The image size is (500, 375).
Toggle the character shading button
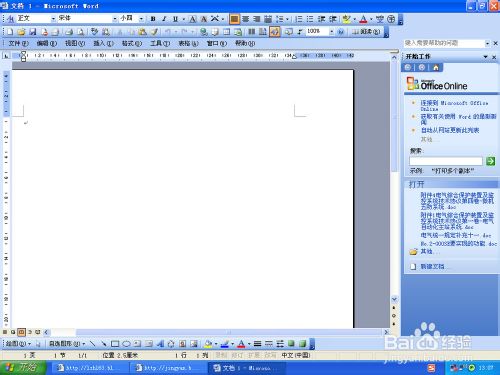pos(204,19)
